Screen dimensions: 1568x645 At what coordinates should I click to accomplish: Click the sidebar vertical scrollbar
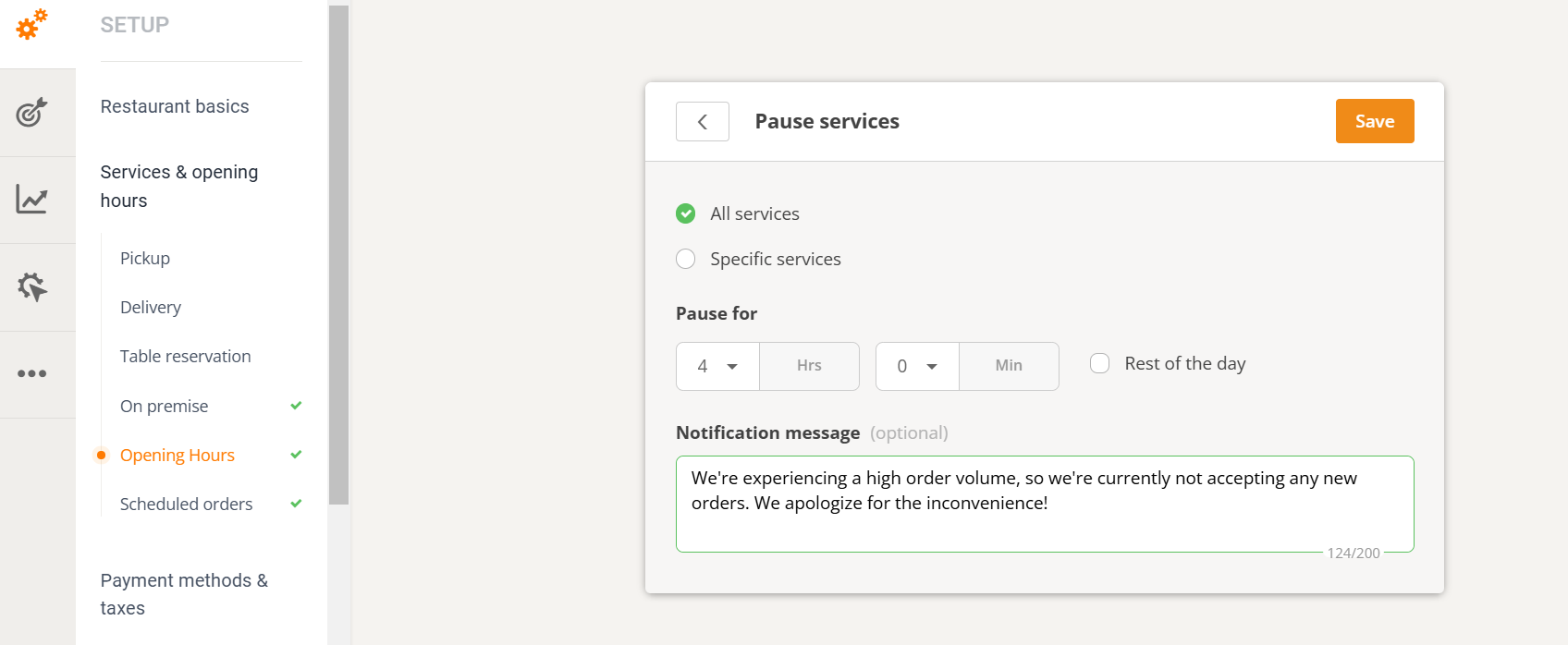click(x=338, y=255)
